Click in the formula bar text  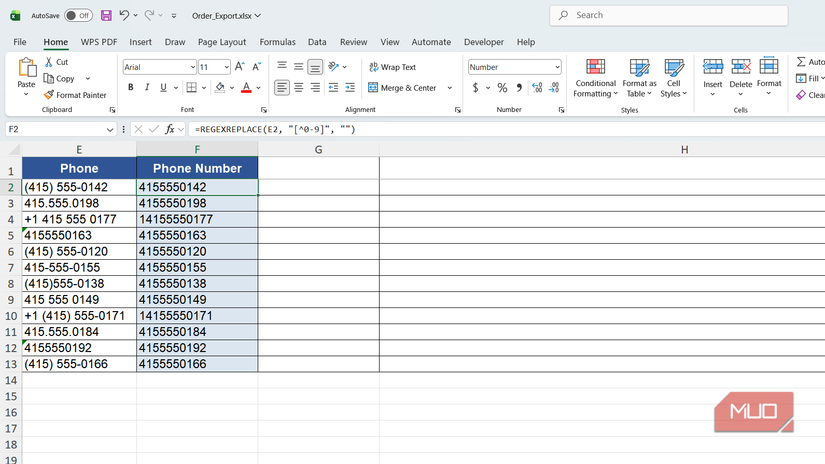275,129
